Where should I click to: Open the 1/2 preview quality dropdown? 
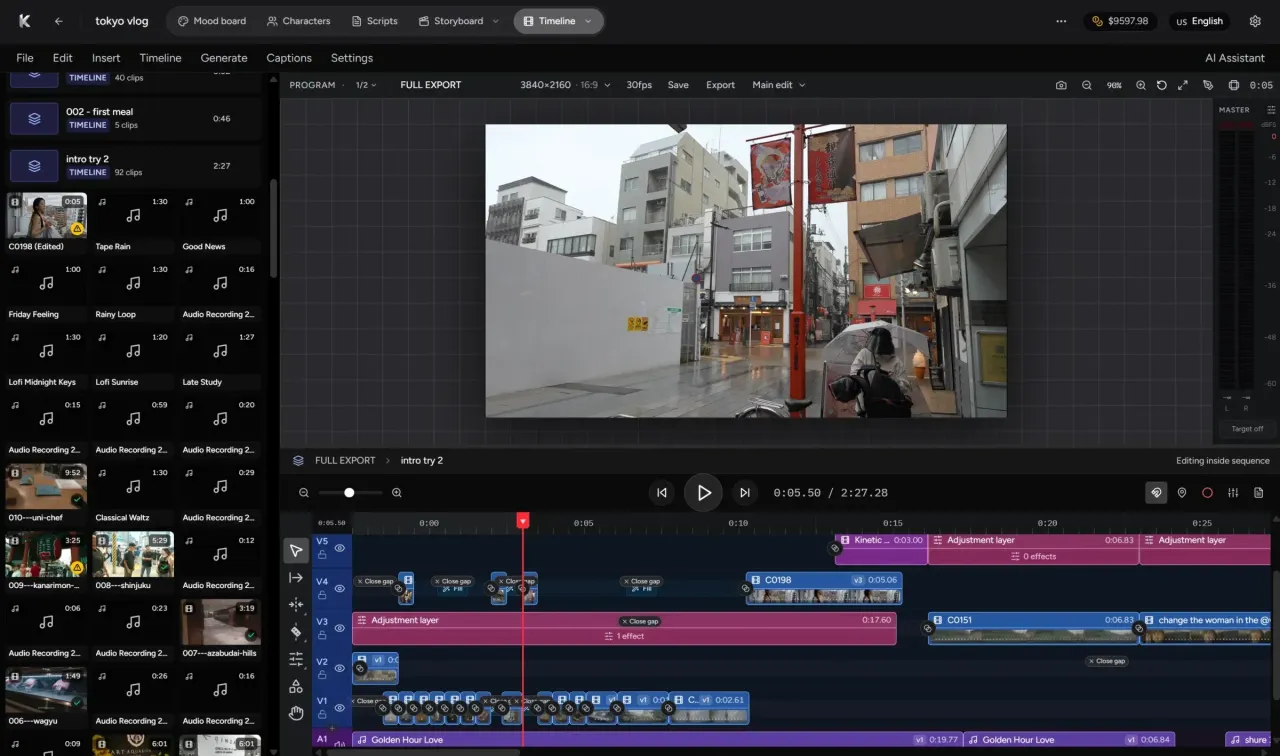pos(366,85)
